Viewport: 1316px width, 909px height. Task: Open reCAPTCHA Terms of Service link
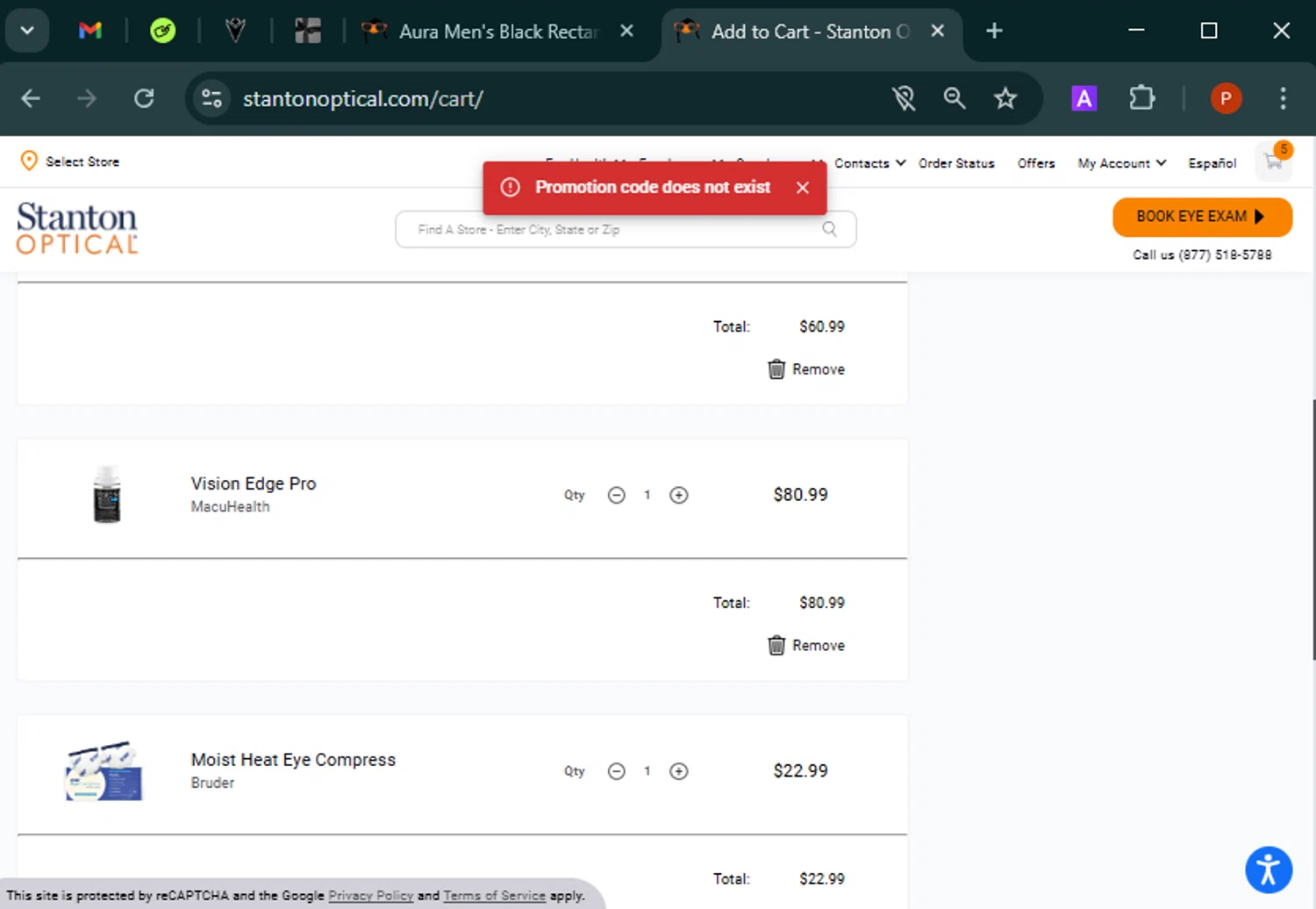(x=494, y=896)
